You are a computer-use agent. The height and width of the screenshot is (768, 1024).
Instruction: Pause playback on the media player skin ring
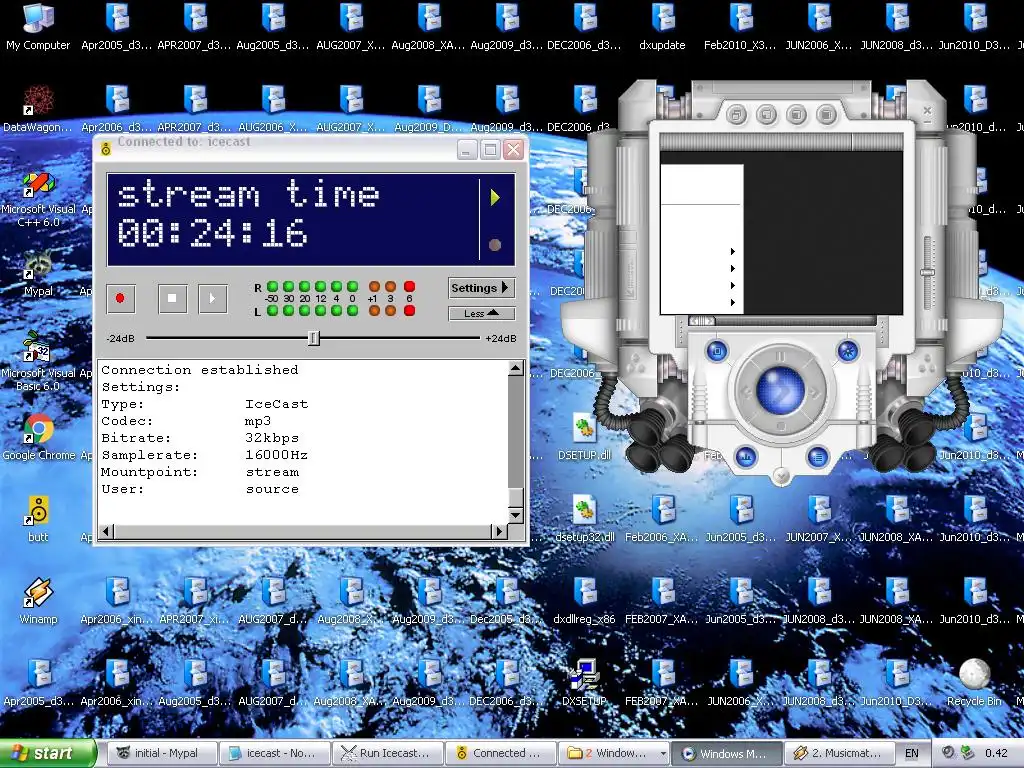coord(780,357)
